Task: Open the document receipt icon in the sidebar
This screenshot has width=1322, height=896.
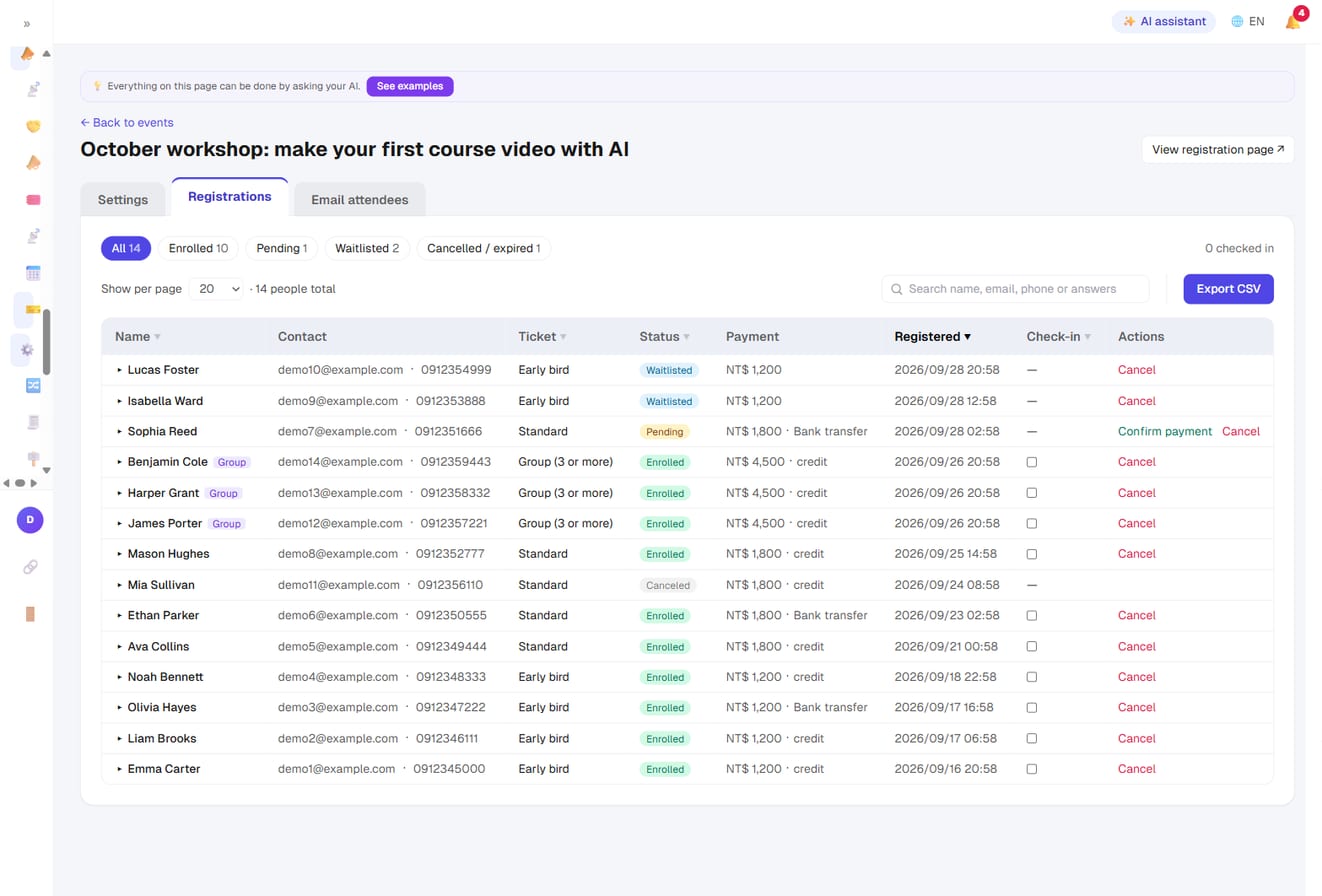Action: (33, 422)
